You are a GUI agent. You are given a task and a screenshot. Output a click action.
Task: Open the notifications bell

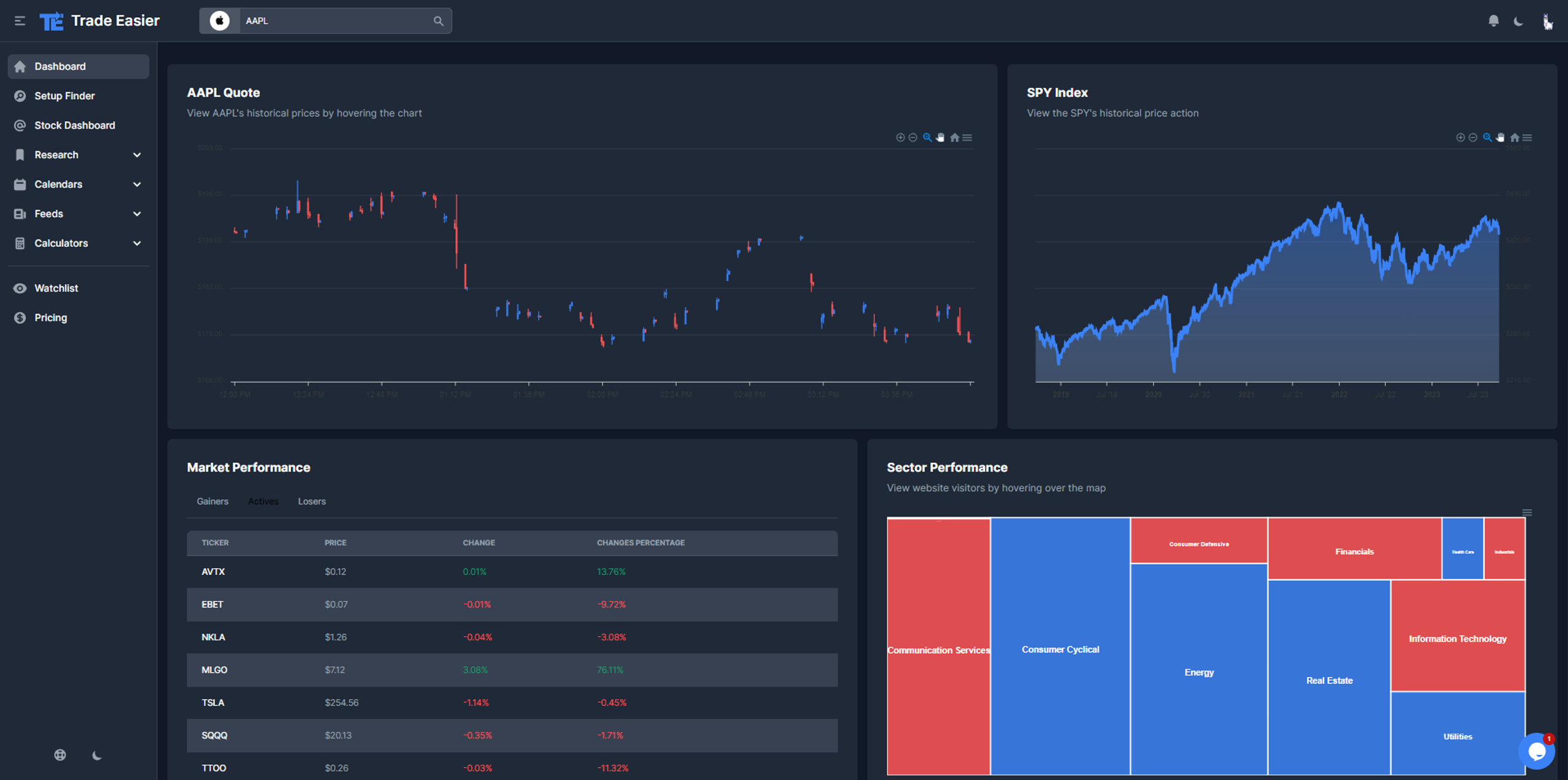pyautogui.click(x=1493, y=21)
